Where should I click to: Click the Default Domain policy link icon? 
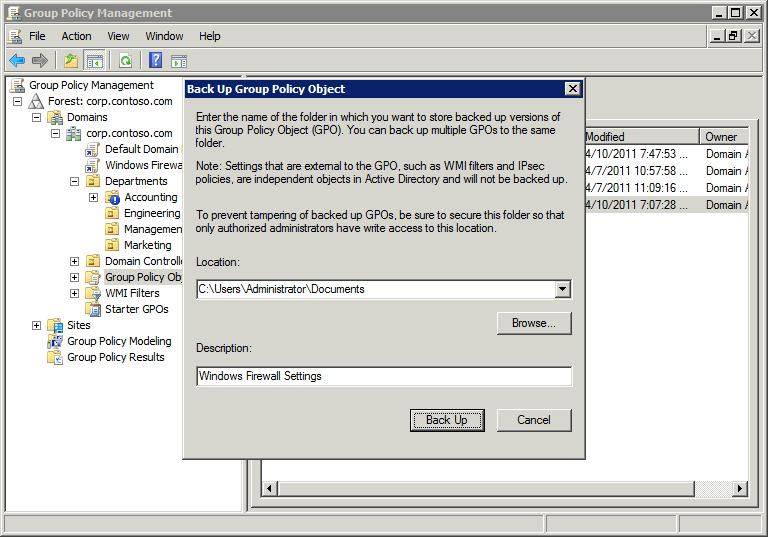[x=92, y=149]
